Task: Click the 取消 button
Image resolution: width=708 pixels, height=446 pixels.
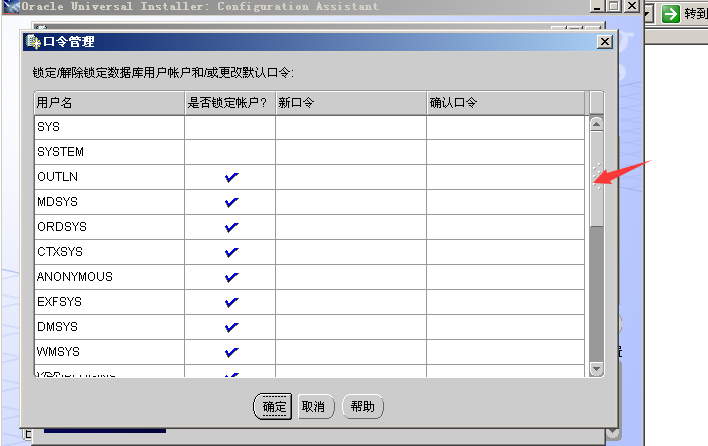Action: [316, 406]
